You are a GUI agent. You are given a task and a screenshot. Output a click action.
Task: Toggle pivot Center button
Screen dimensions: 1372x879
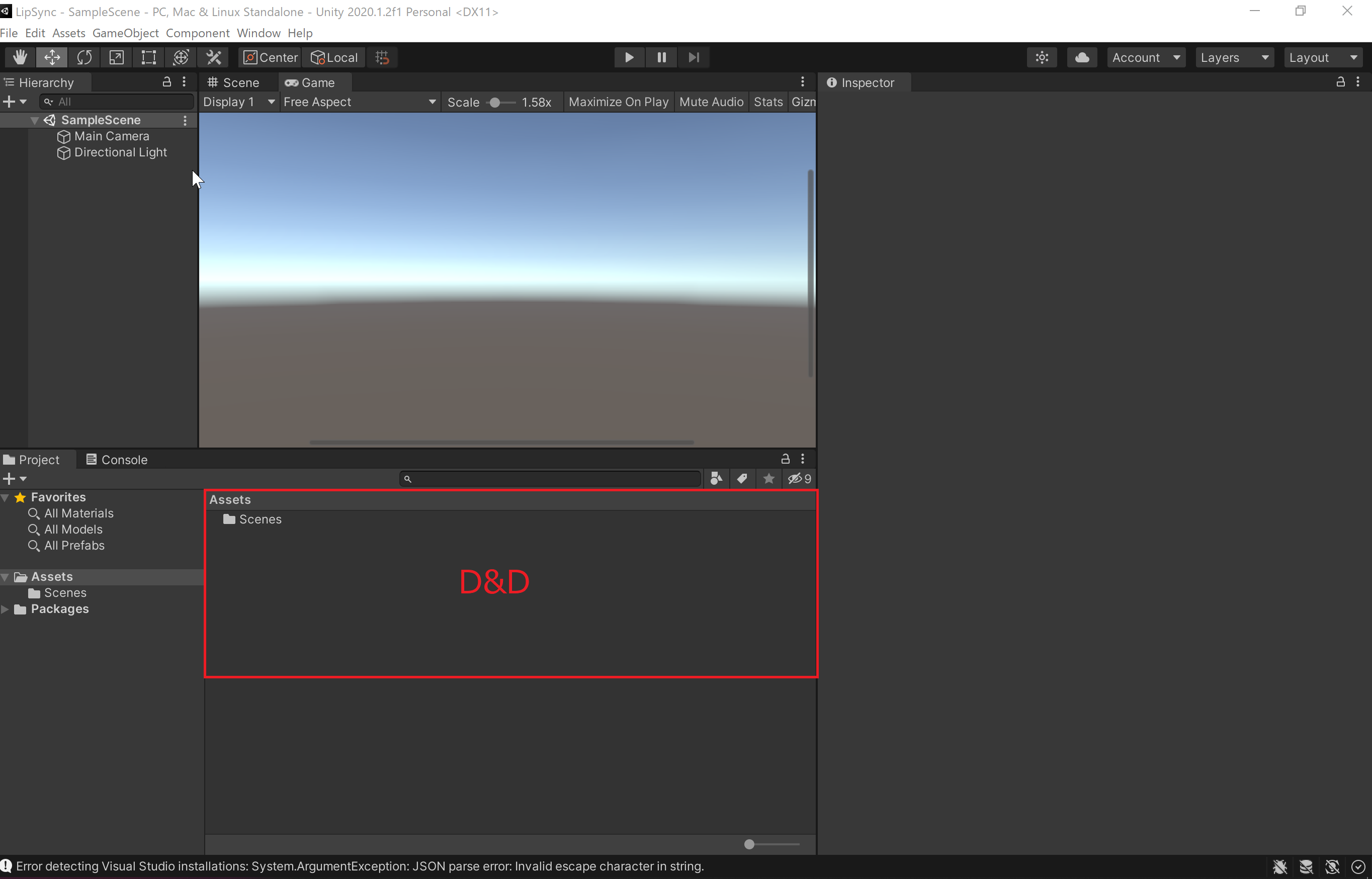(271, 57)
